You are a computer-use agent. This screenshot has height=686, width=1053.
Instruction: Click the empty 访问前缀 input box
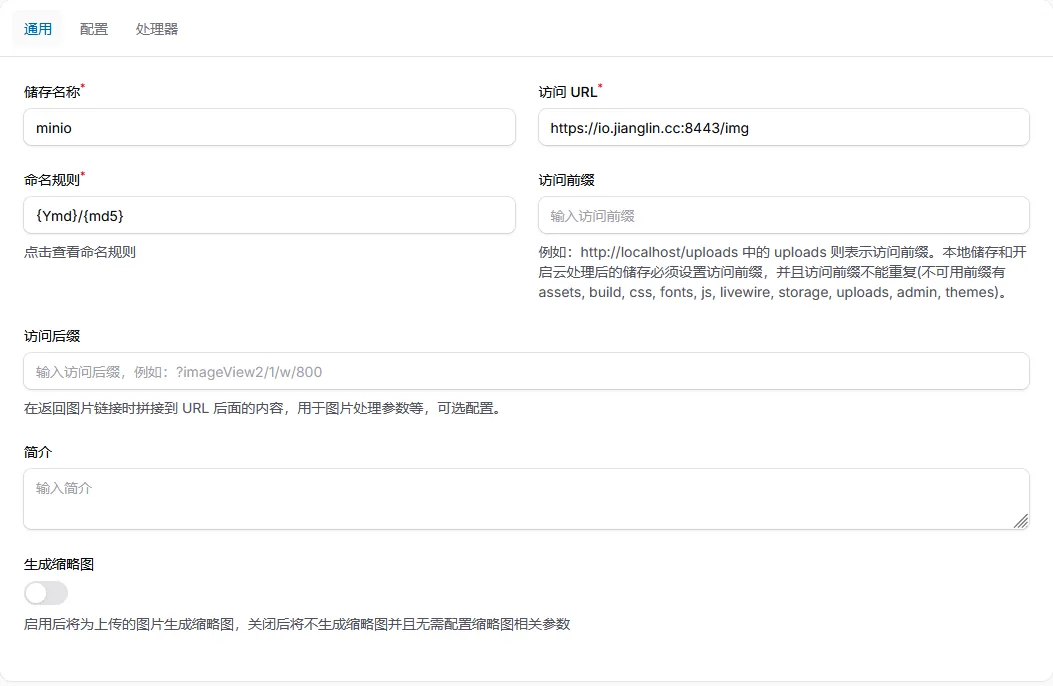[x=783, y=215]
